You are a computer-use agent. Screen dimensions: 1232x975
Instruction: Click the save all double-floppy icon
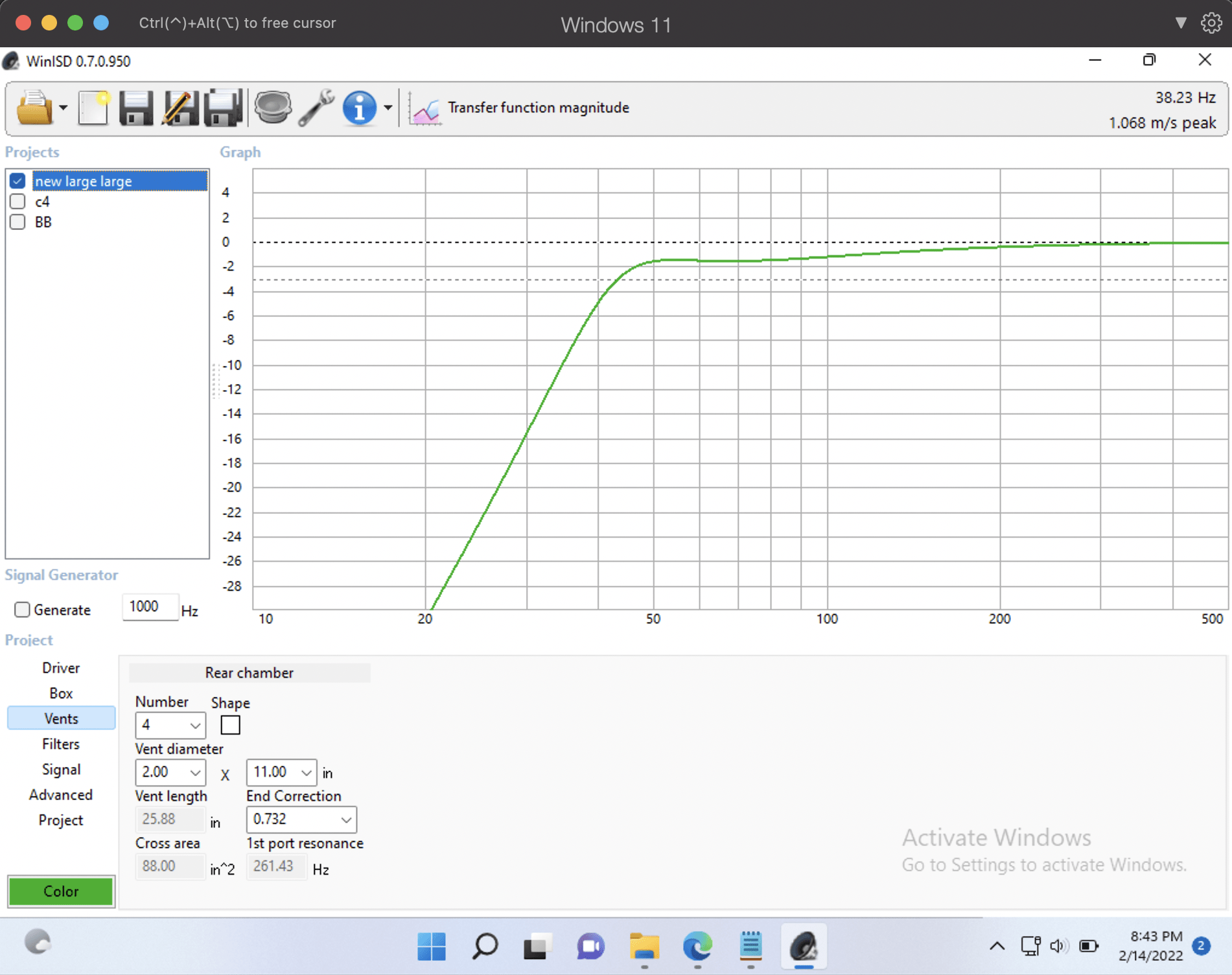pos(223,107)
